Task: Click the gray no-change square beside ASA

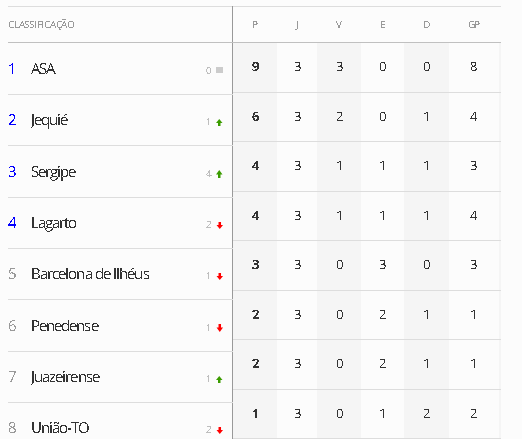Action: [x=219, y=70]
